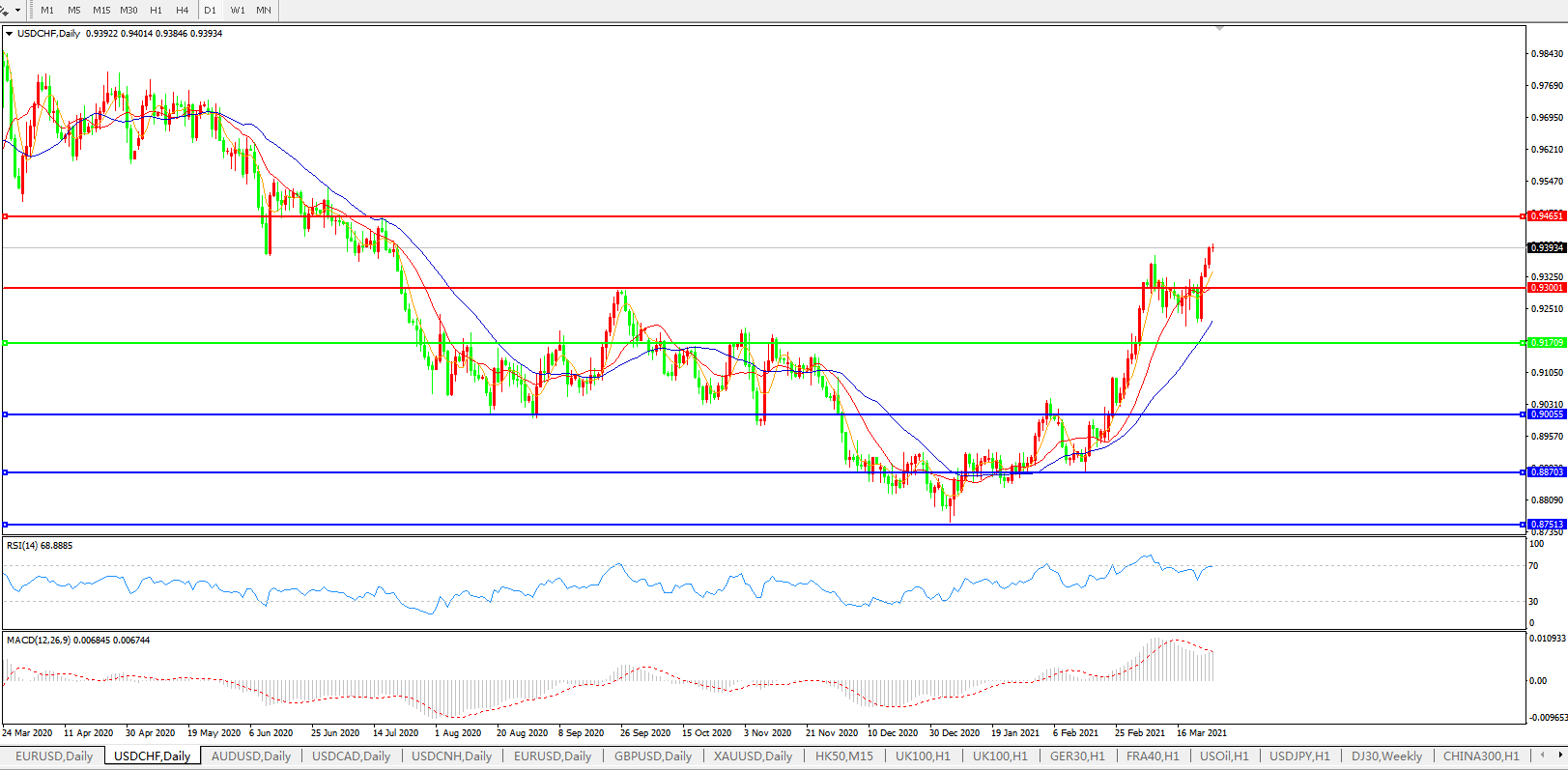The height and width of the screenshot is (770, 1568).
Task: Open the XAUUSD,Daily chart tab
Action: point(753,756)
